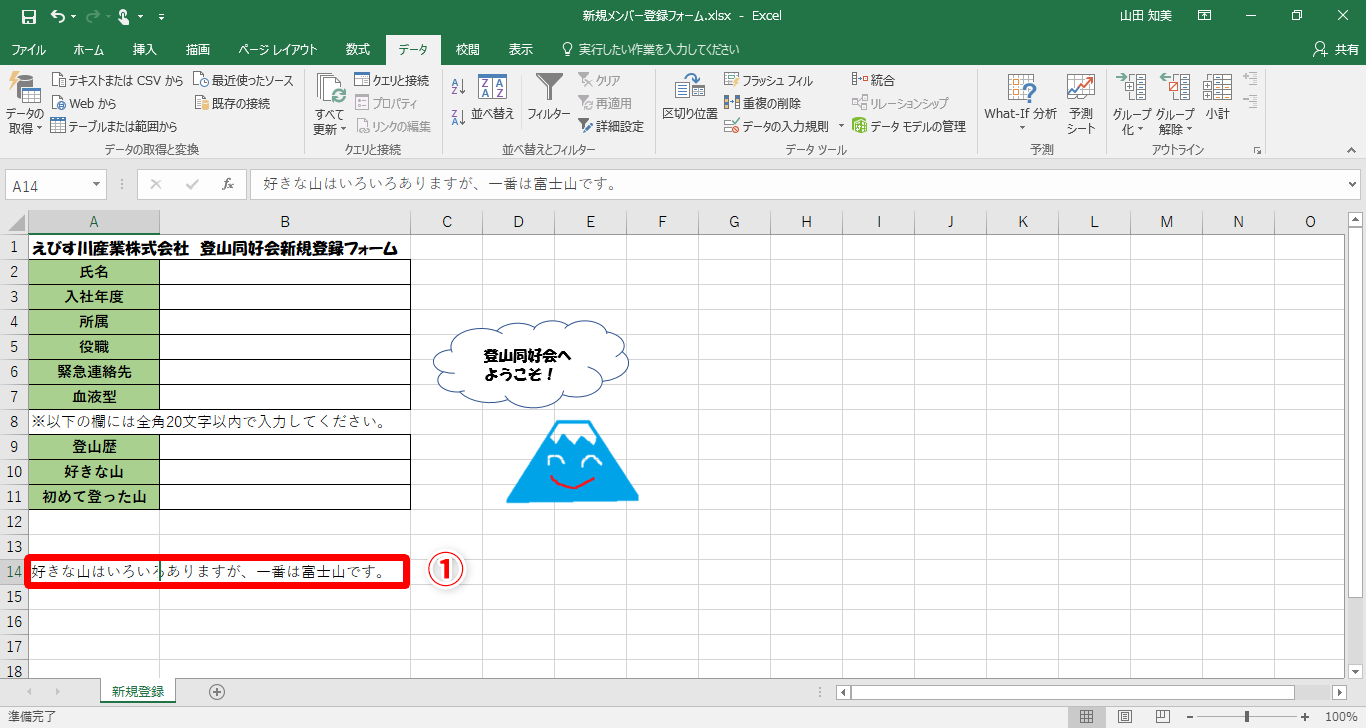This screenshot has height=728, width=1366.
Task: Click inside the formula bar text
Action: [439, 184]
